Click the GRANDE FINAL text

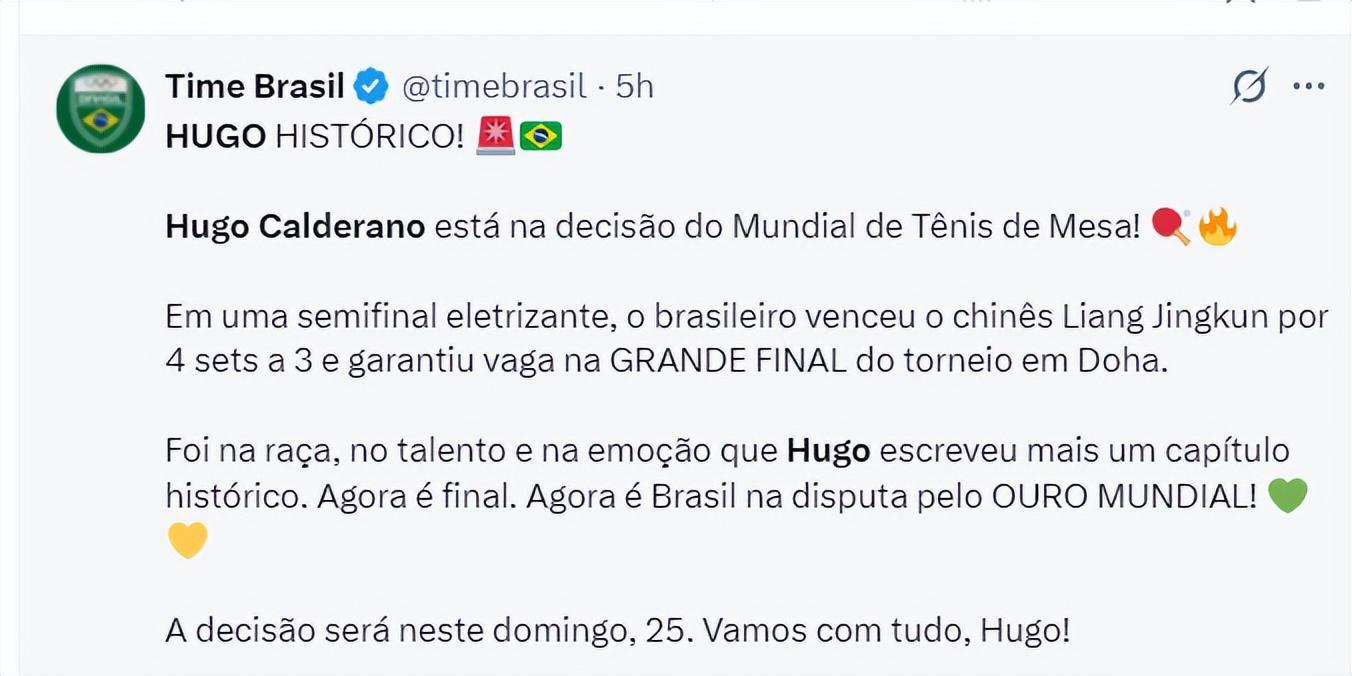coord(728,362)
